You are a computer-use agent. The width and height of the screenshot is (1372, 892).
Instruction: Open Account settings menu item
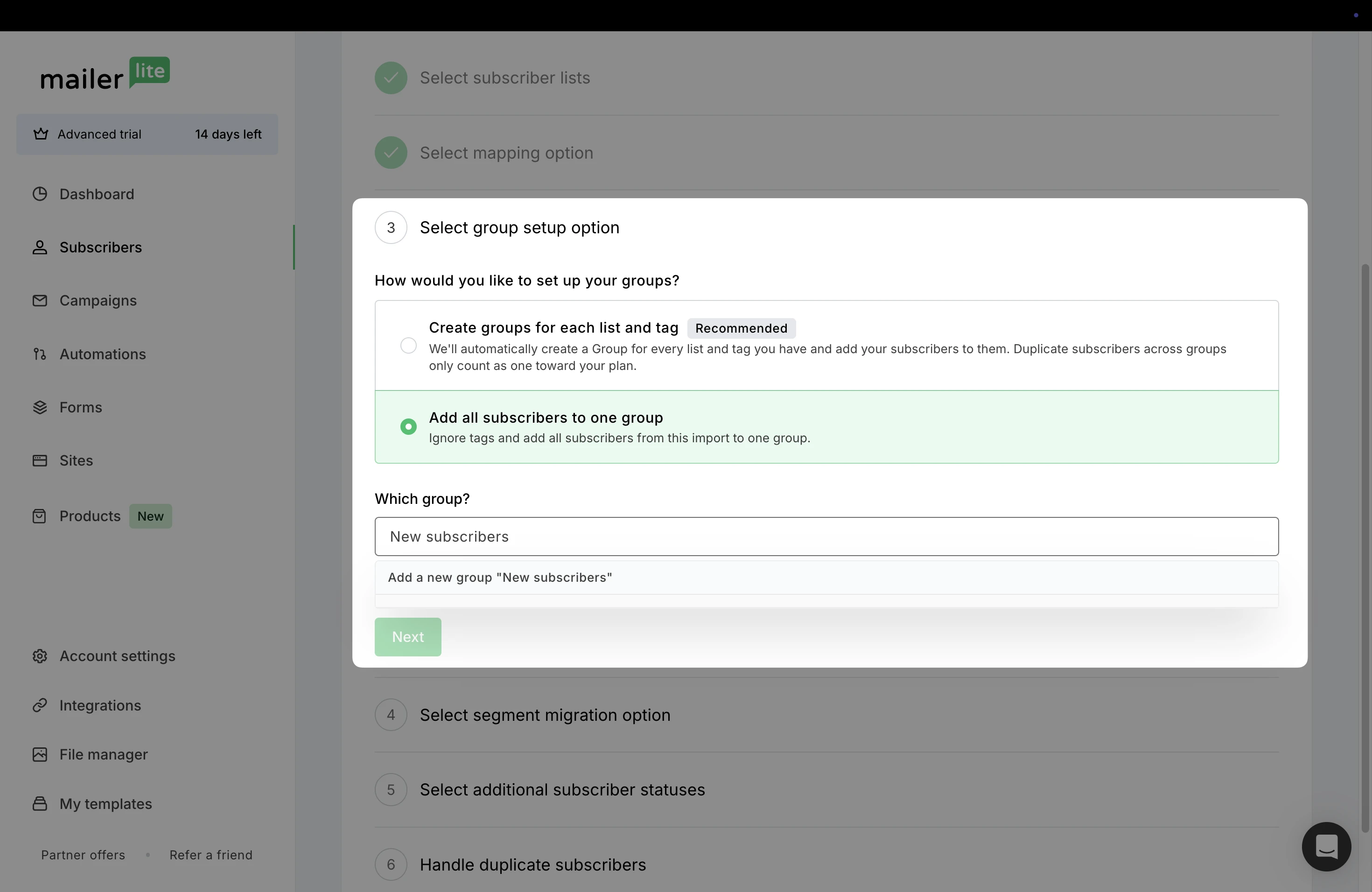[117, 656]
